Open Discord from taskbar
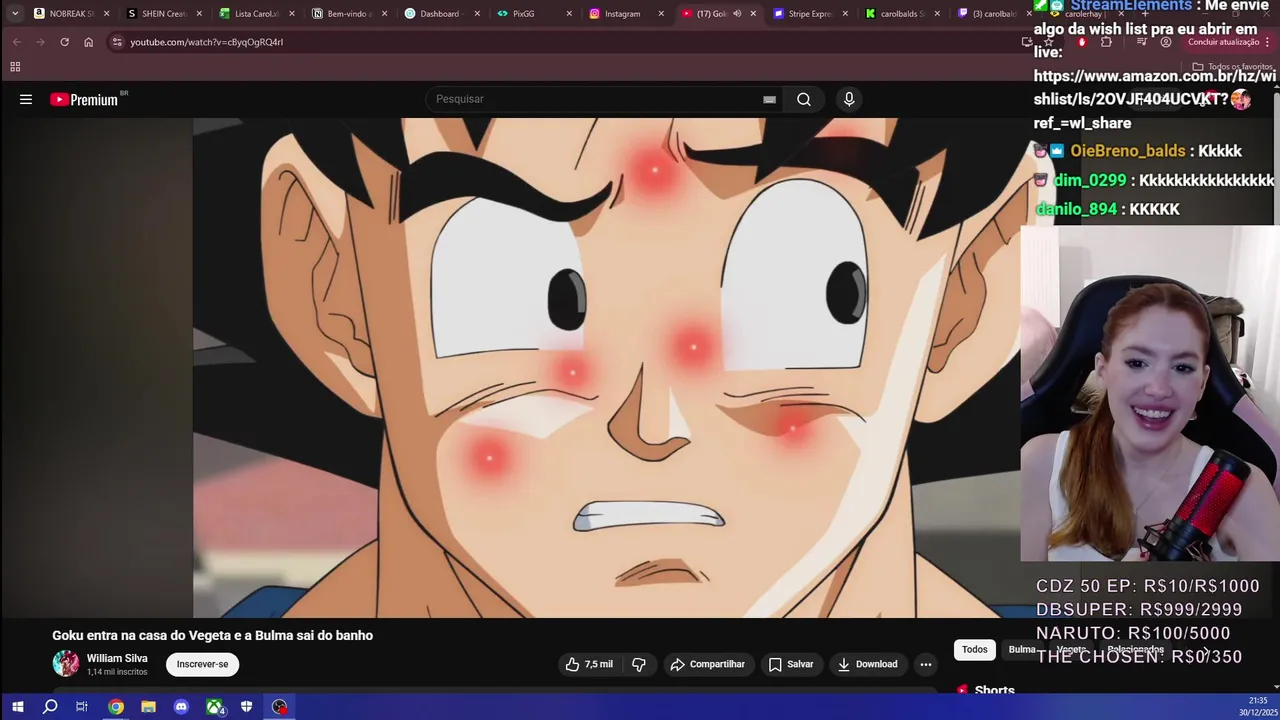 (181, 707)
